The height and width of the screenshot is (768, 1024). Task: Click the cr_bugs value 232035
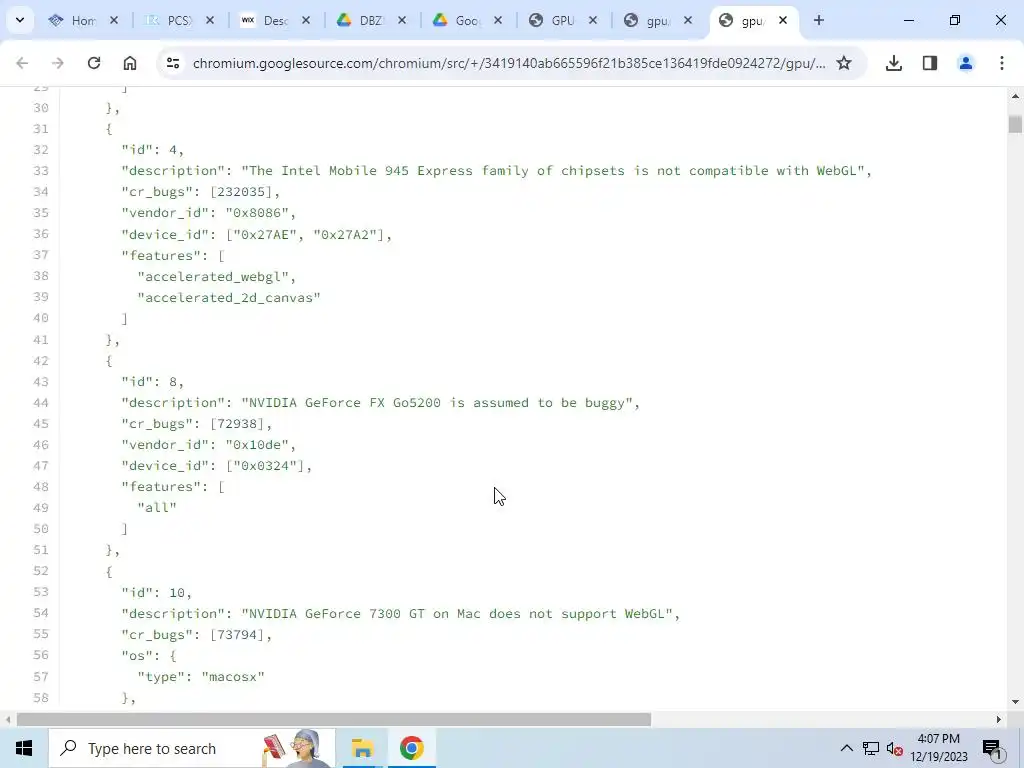coord(241,192)
